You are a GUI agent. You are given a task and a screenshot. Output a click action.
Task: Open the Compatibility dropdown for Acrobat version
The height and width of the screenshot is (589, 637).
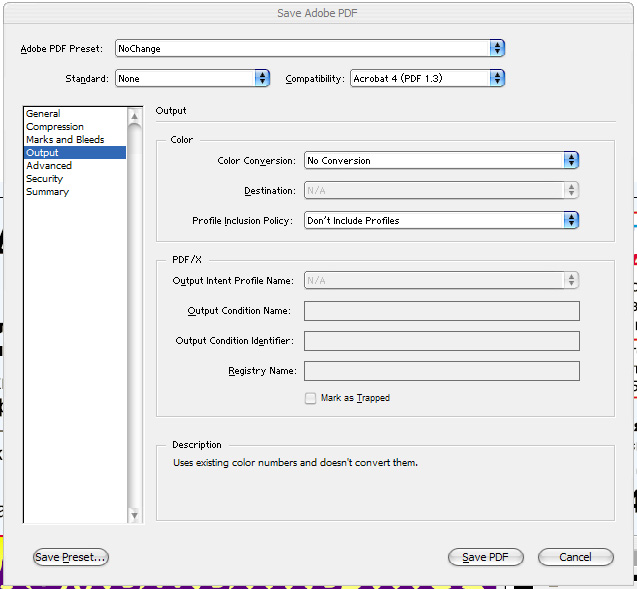click(427, 78)
